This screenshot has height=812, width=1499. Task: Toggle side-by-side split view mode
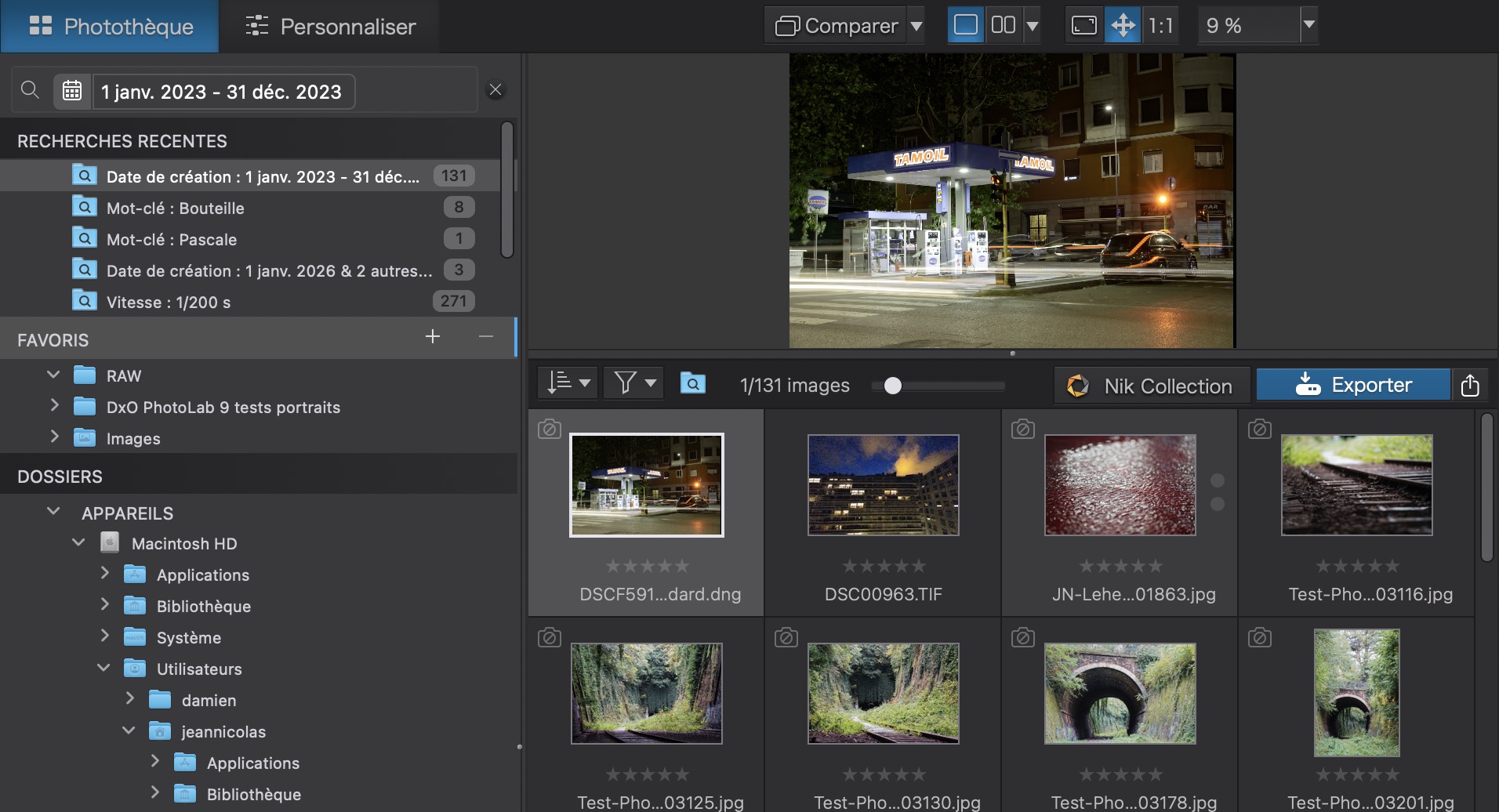tap(1004, 25)
